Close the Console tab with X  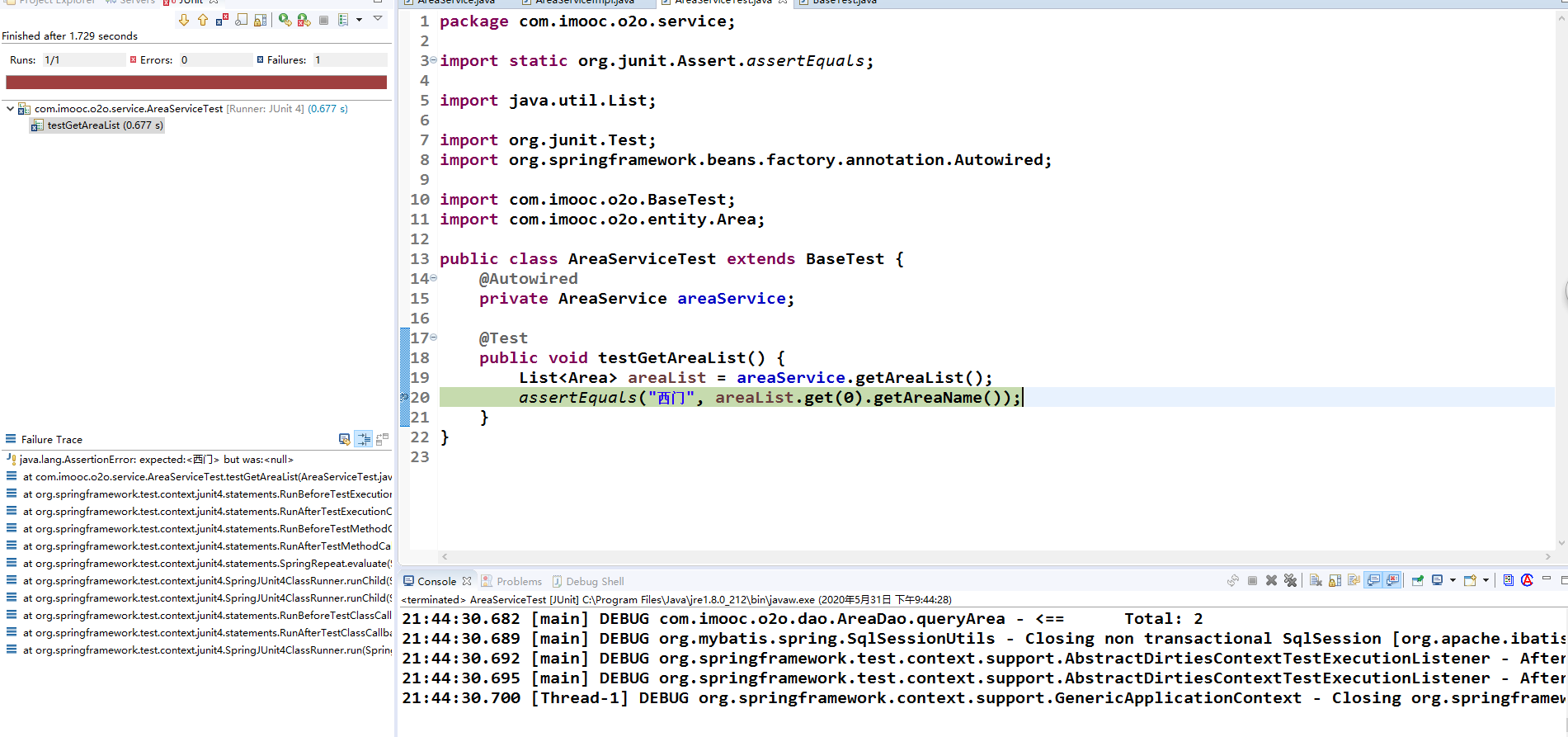pos(467,581)
